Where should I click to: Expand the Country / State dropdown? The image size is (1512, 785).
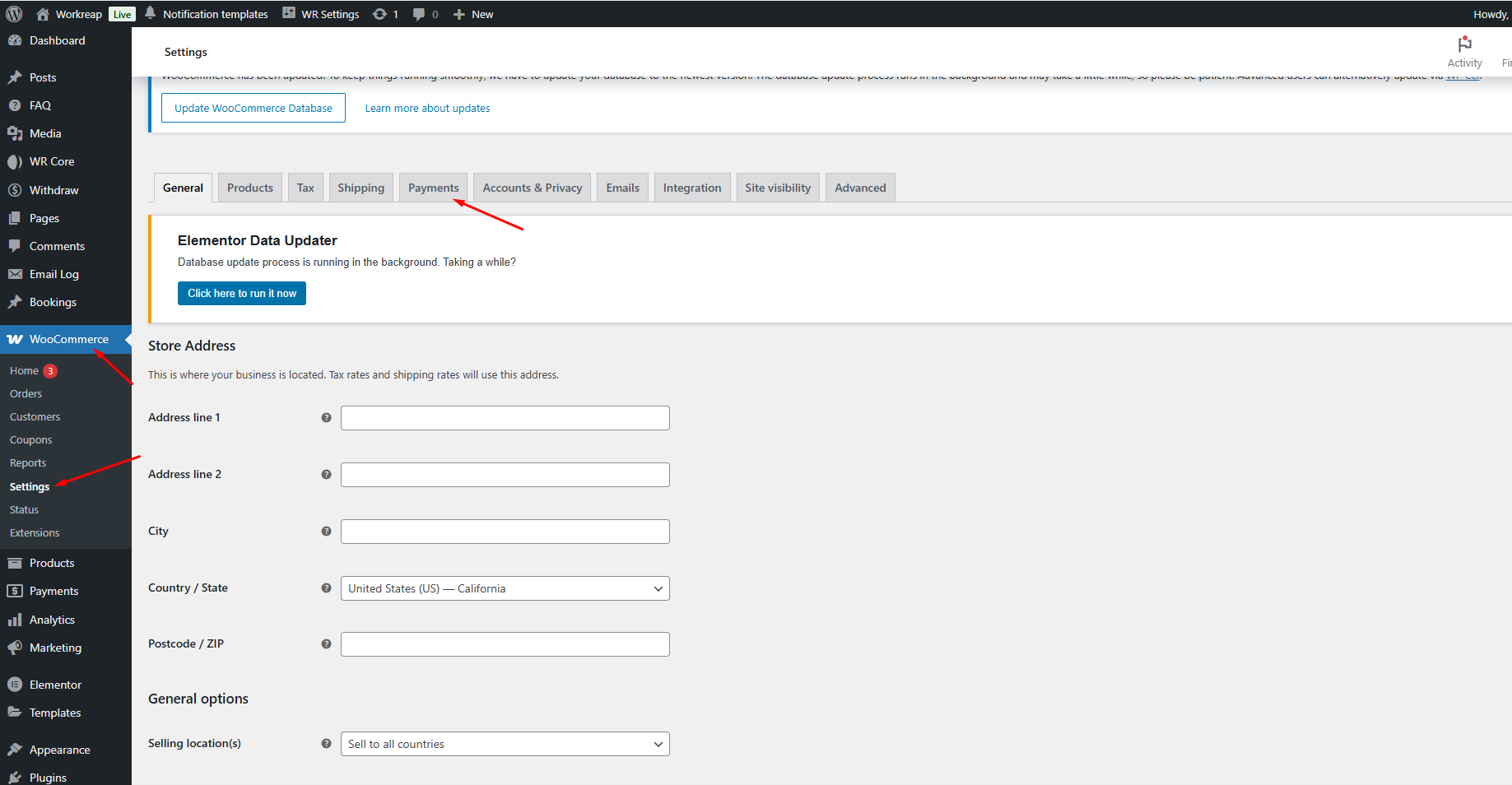tap(505, 588)
